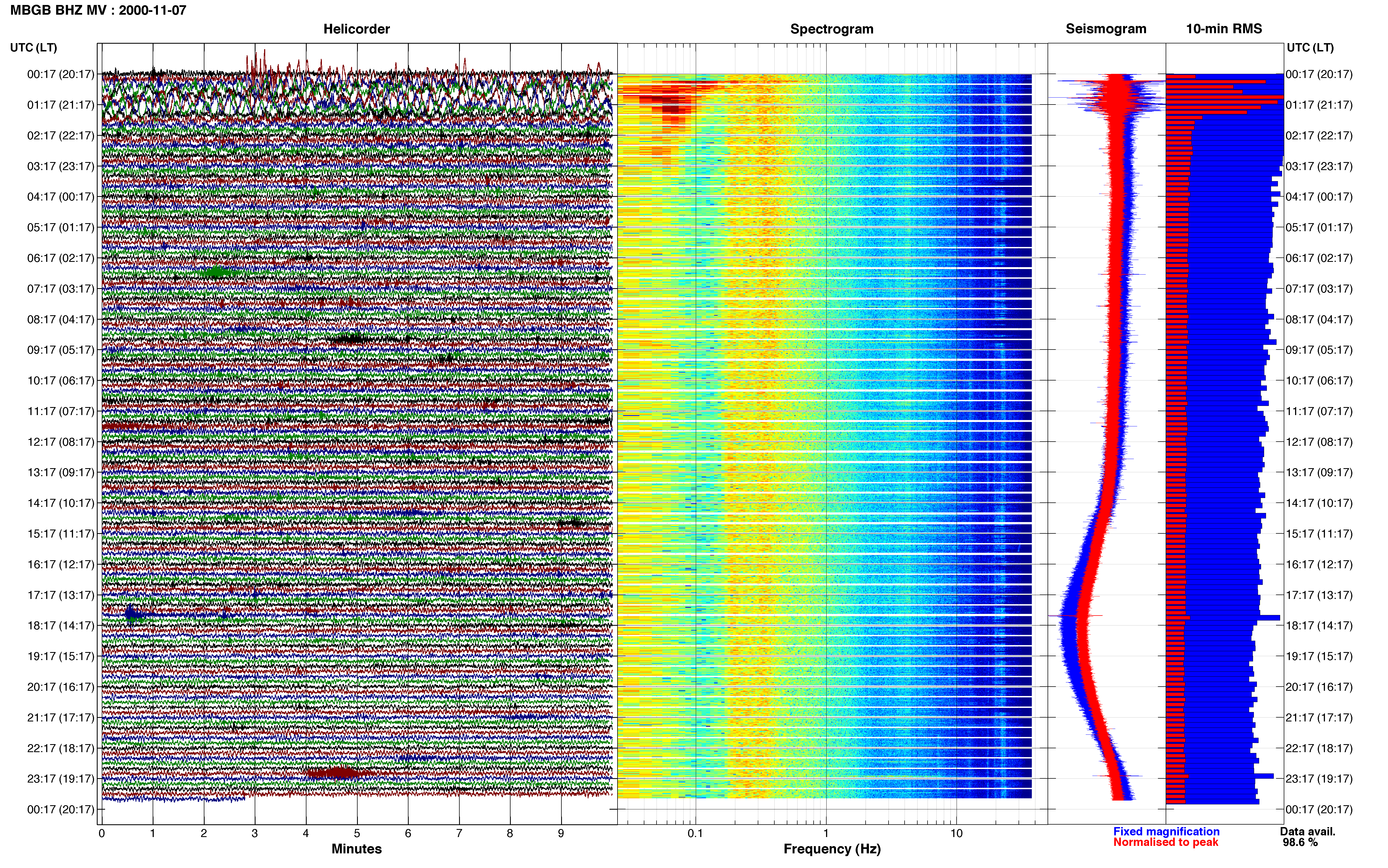This screenshot has height=868, width=1388.
Task: Click left time label '22:17 (18:17)'
Action: (x=60, y=748)
